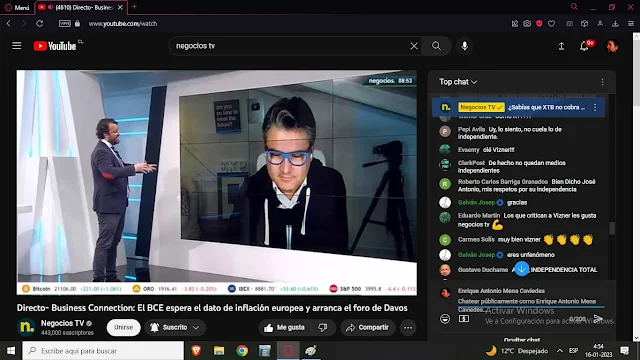Toggle the browser VPN badge
Screen dimensions: 640x360
pos(64,24)
